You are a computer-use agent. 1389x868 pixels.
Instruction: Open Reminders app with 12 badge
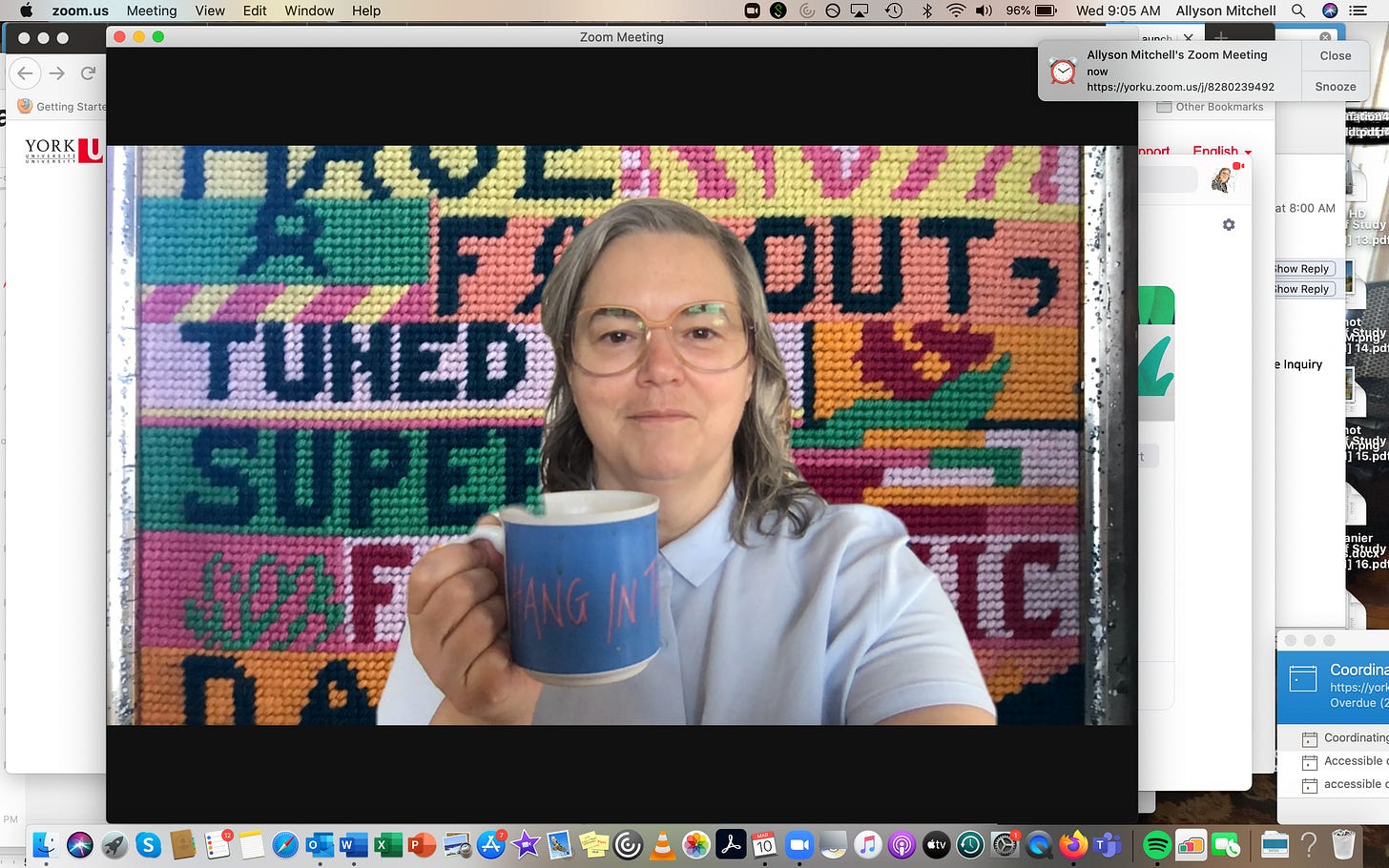pos(218,844)
